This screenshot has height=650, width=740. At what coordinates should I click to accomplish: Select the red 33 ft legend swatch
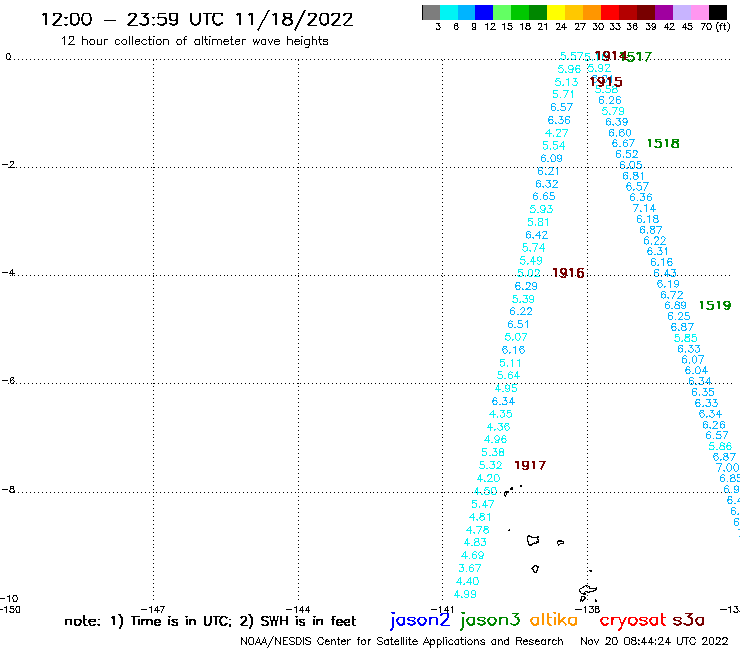pyautogui.click(x=610, y=12)
